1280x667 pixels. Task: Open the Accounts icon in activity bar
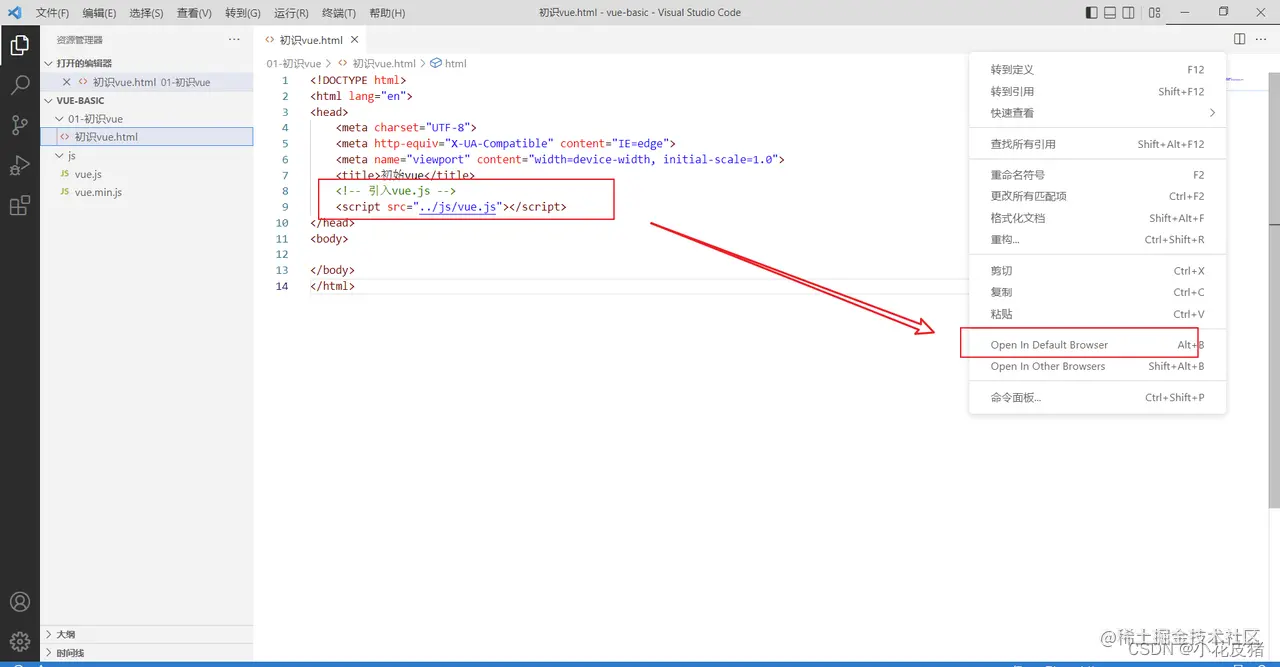tap(19, 602)
